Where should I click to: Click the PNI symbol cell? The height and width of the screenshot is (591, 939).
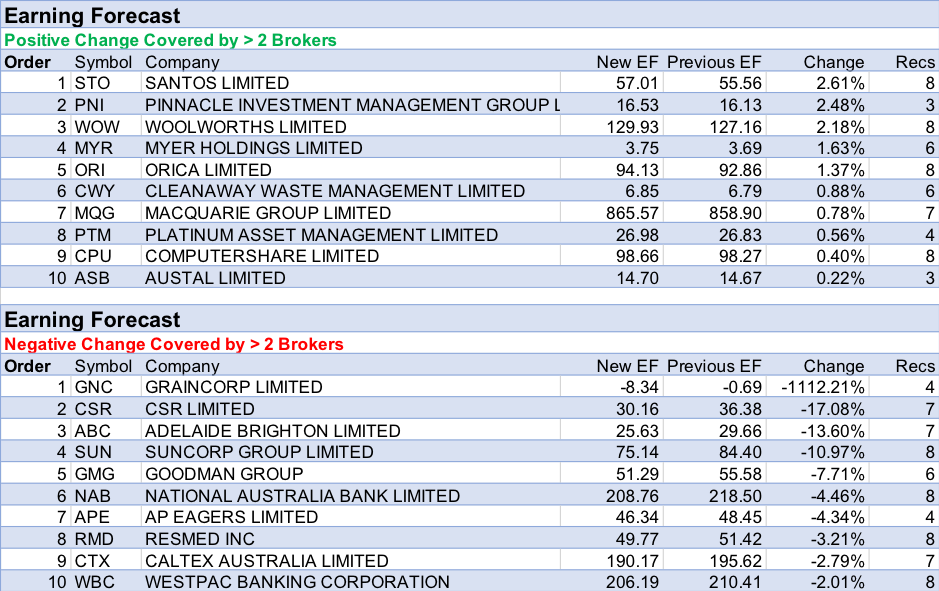coord(94,105)
